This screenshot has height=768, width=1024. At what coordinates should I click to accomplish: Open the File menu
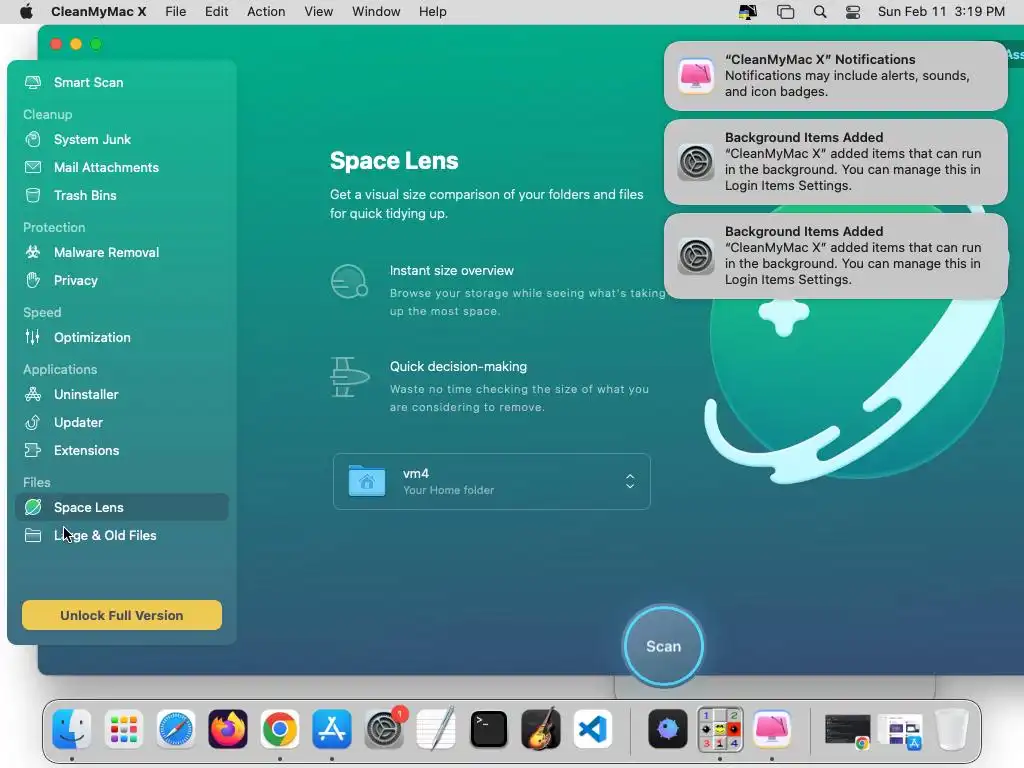click(x=176, y=12)
